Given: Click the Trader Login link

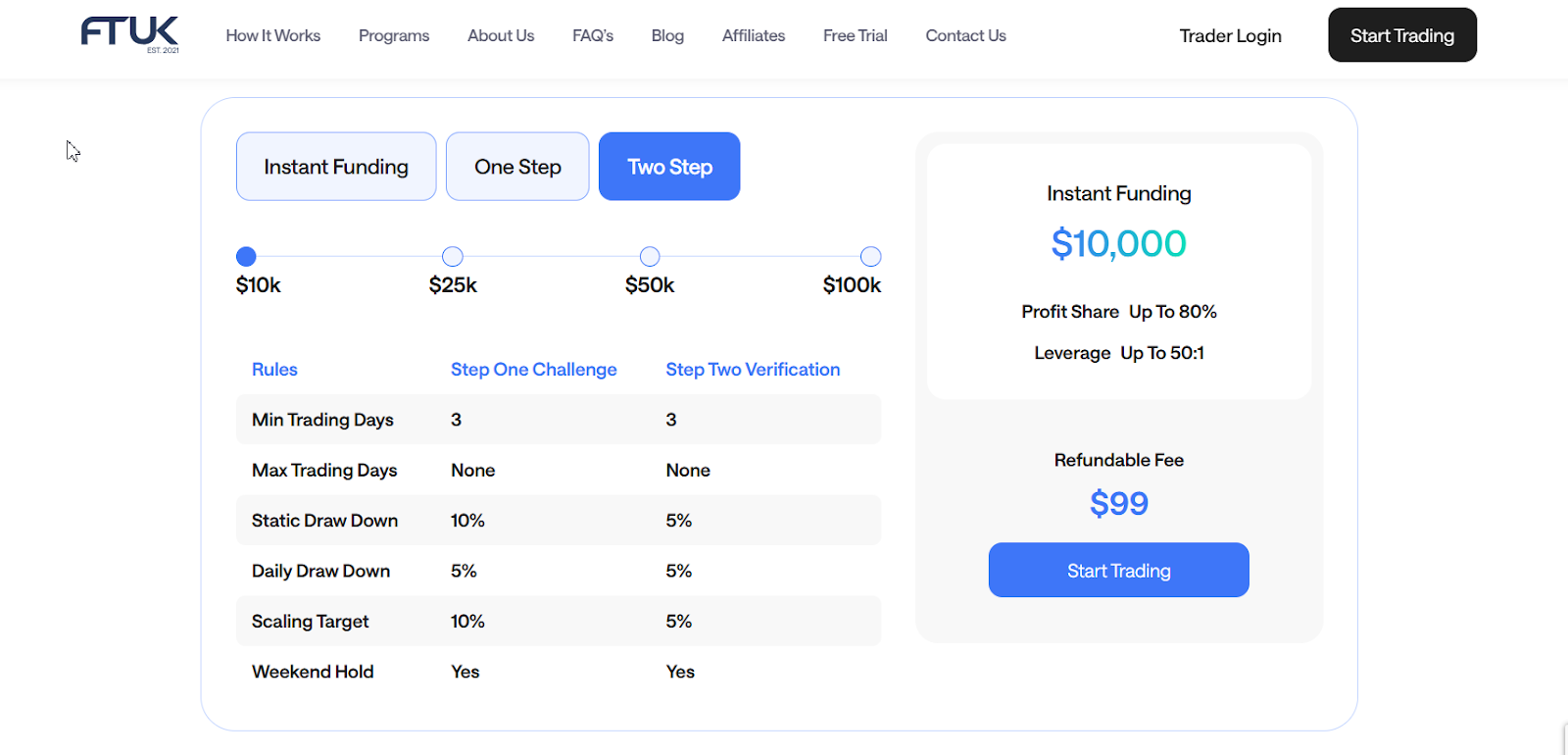Looking at the screenshot, I should point(1230,36).
